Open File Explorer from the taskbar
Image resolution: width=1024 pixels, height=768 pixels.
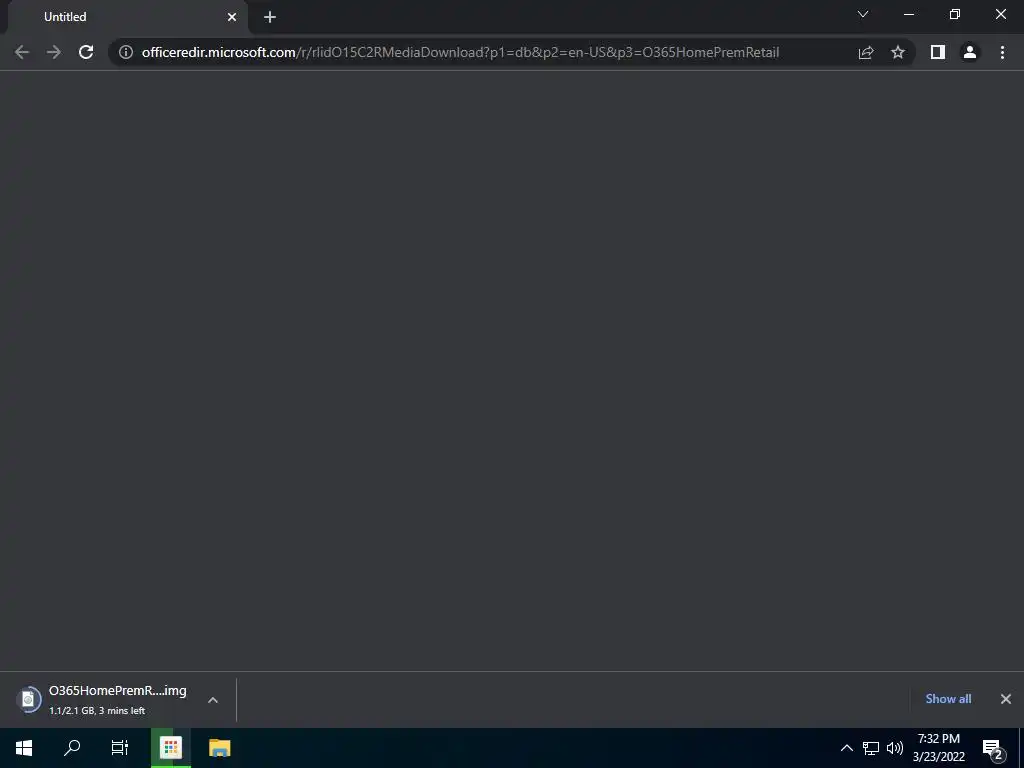coord(219,748)
